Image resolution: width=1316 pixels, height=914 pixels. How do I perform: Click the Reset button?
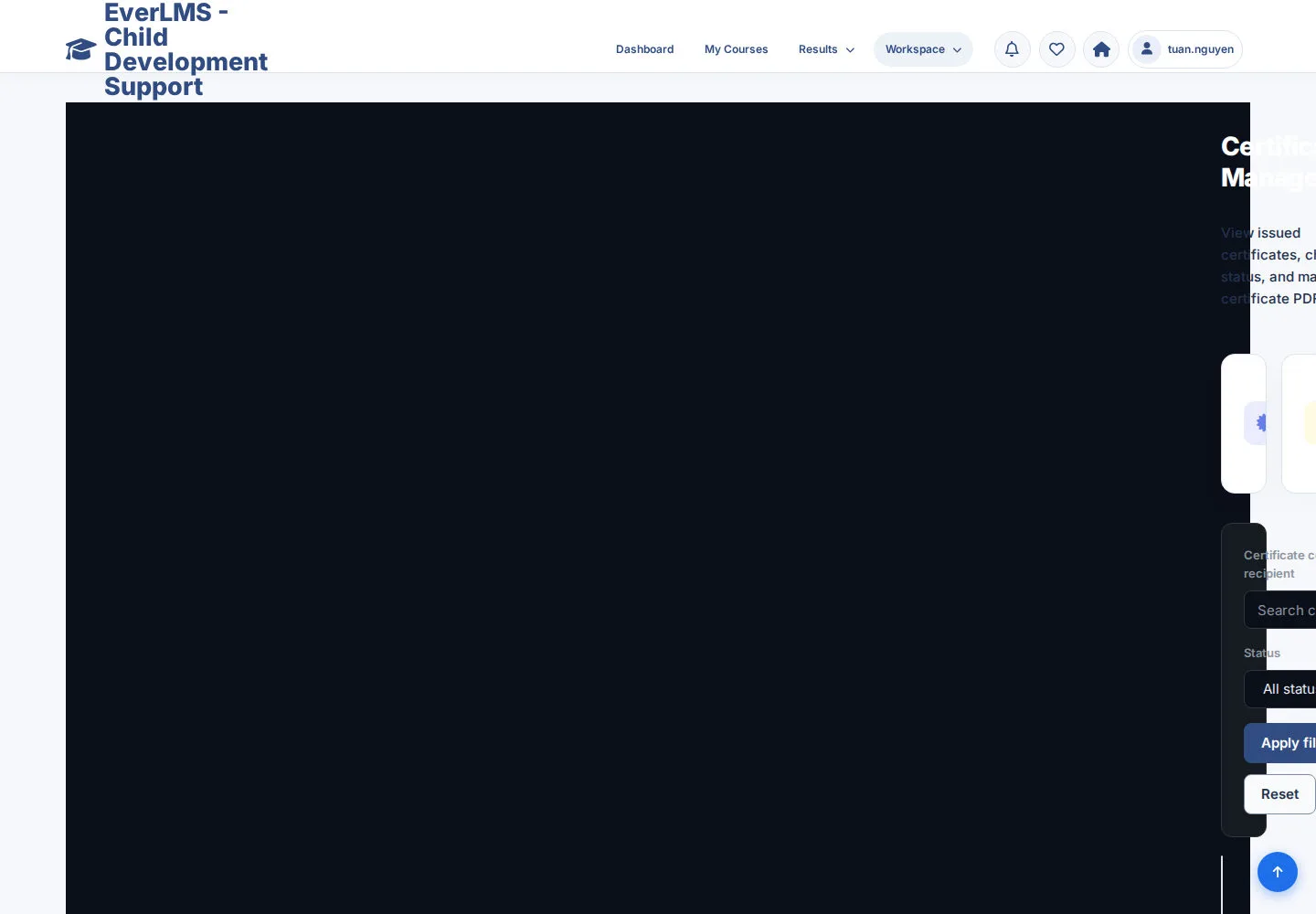point(1279,794)
